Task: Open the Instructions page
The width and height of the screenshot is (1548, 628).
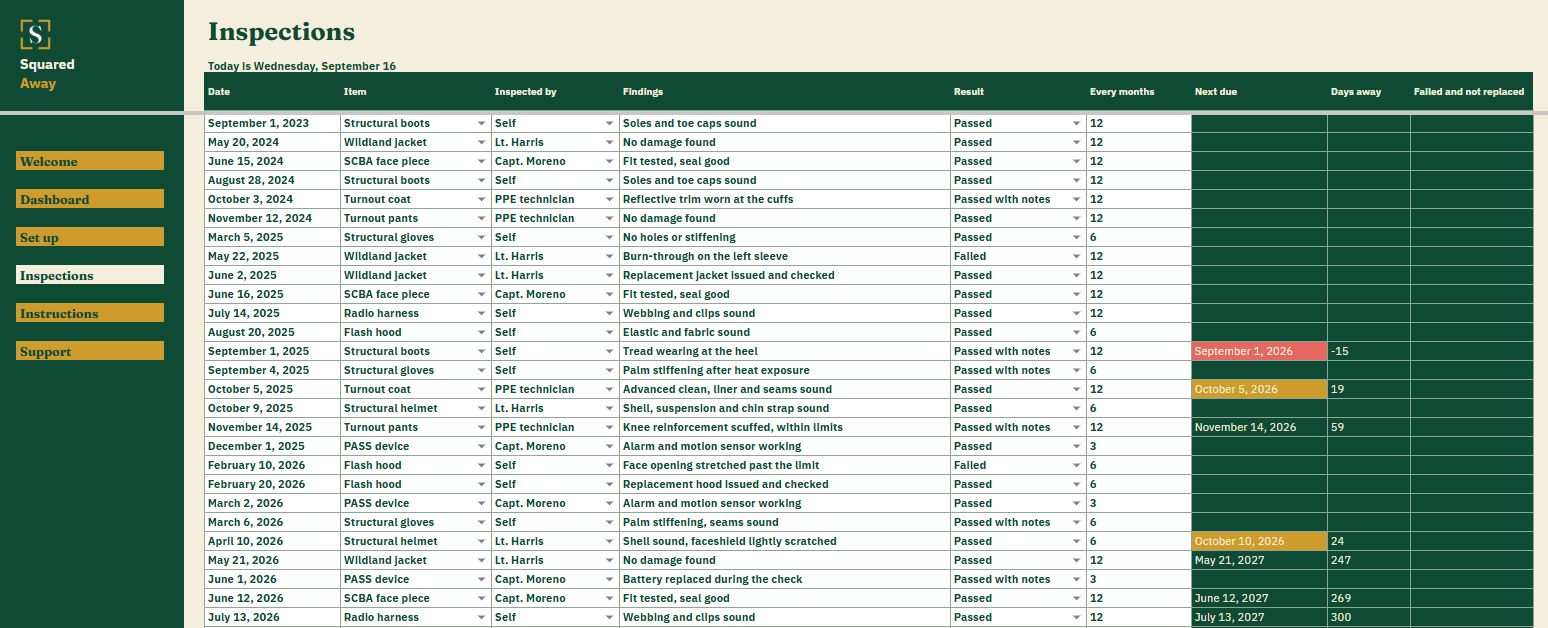Action: [90, 313]
